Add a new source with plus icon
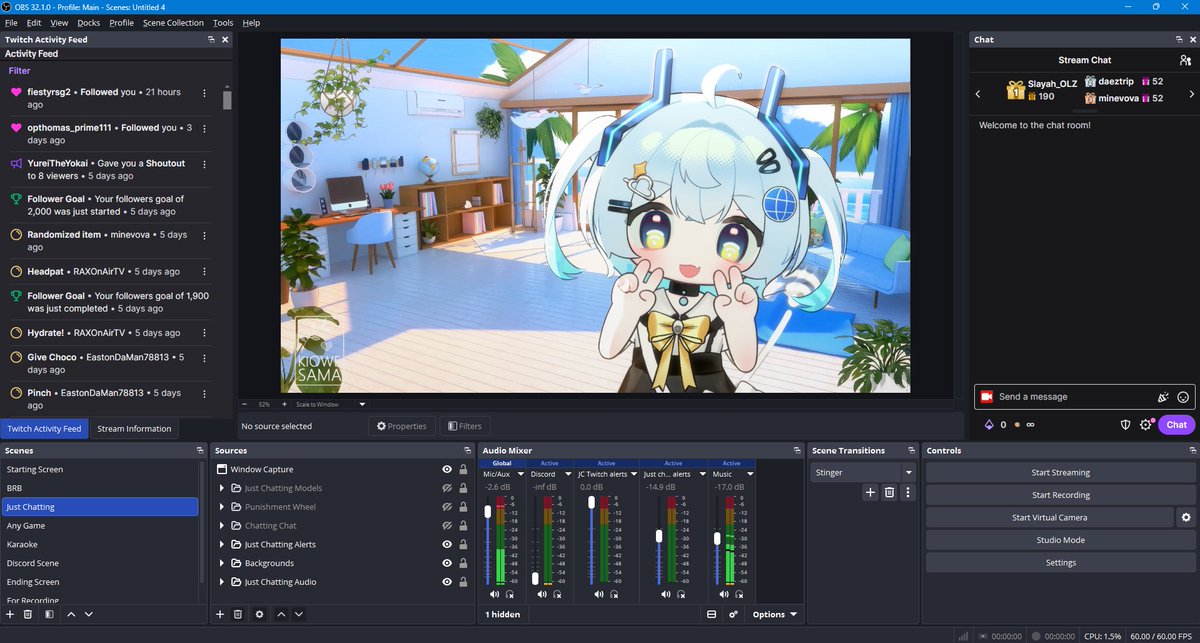Viewport: 1200px width, 643px height. 220,614
